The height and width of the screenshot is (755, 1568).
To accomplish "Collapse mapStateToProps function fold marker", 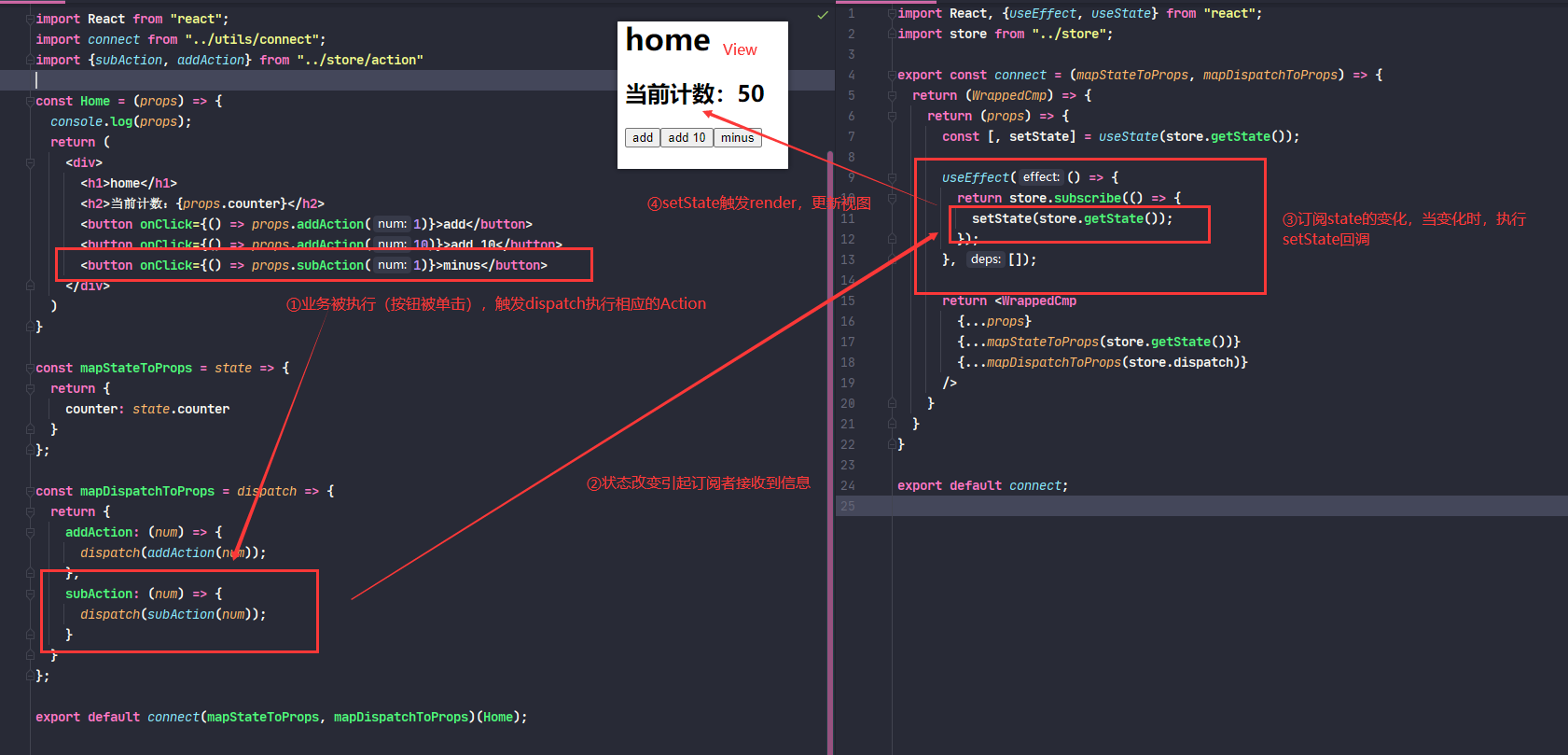I will [x=30, y=368].
